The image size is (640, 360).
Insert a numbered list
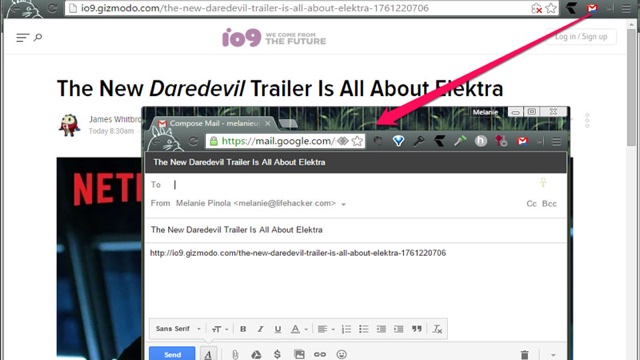[x=346, y=329]
